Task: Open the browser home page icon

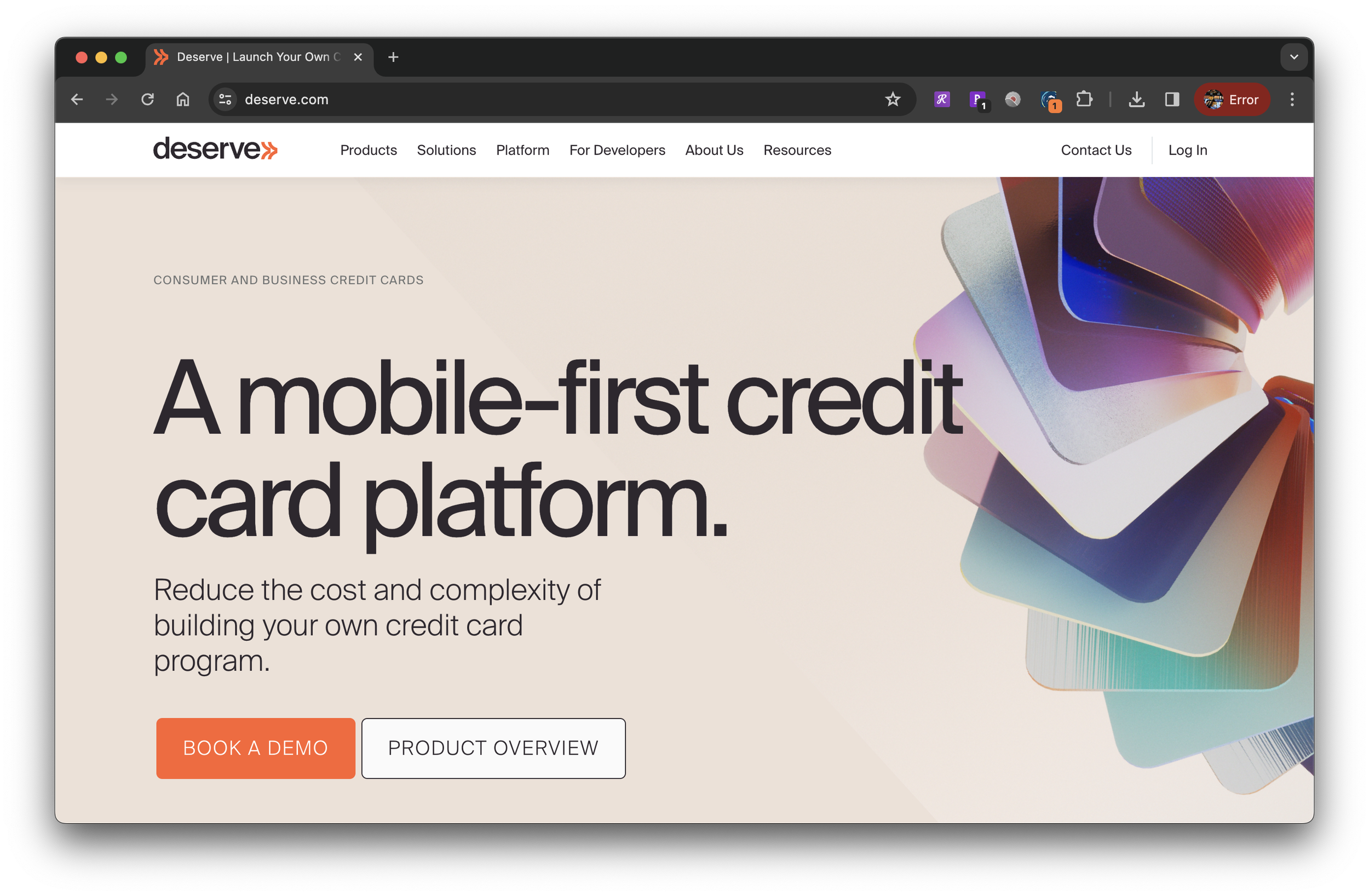Action: click(x=183, y=100)
